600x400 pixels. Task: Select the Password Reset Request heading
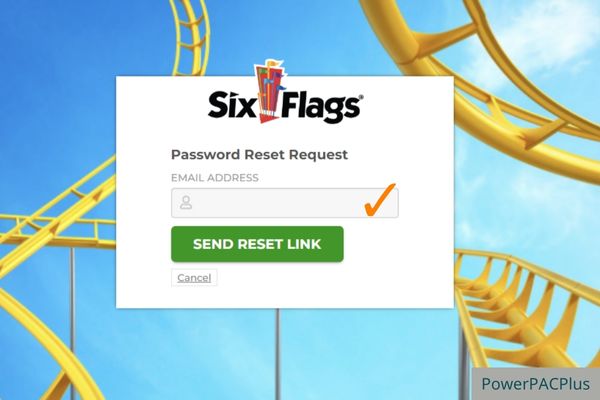click(x=259, y=155)
